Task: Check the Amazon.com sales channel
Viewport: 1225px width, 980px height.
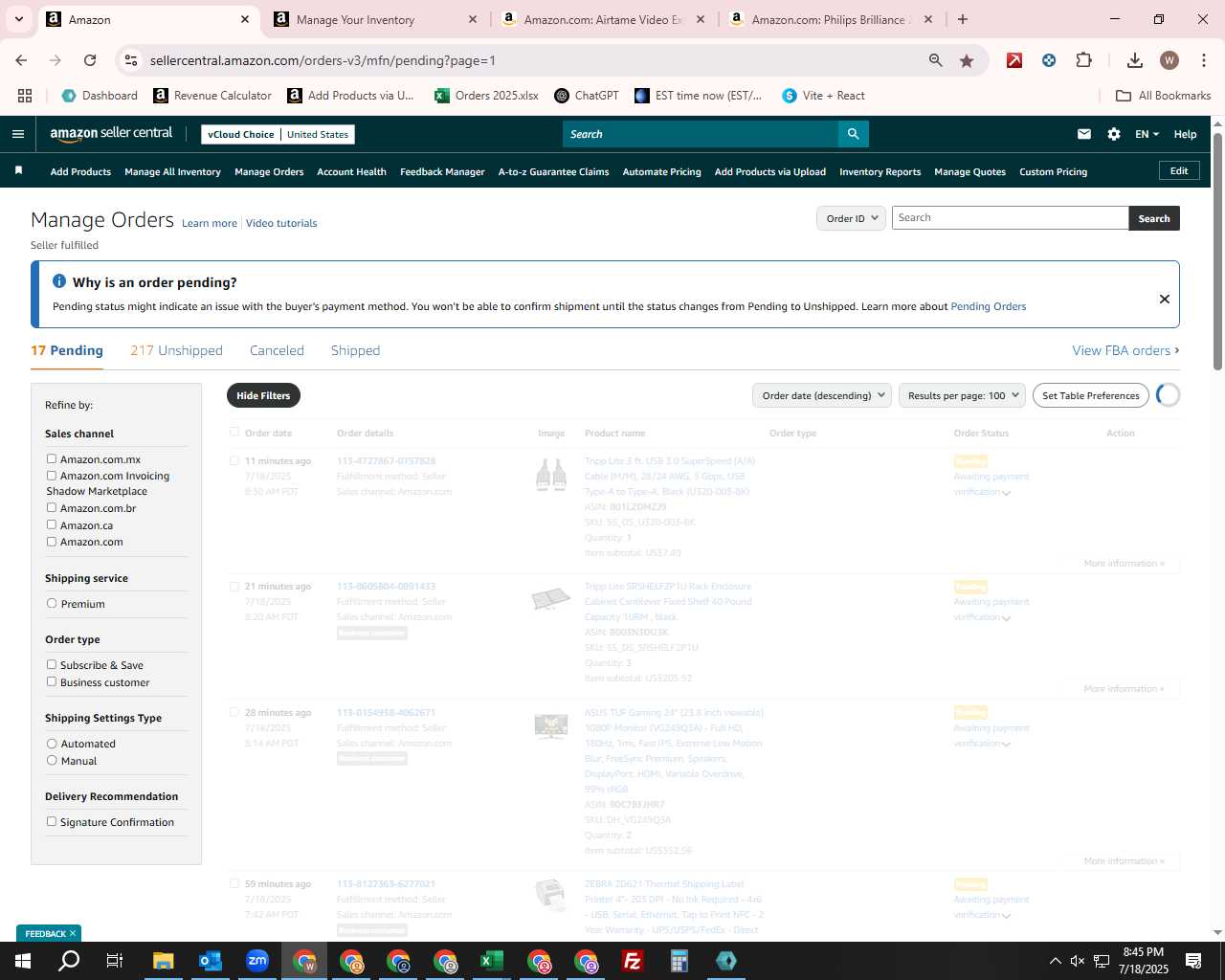Action: pyautogui.click(x=52, y=541)
